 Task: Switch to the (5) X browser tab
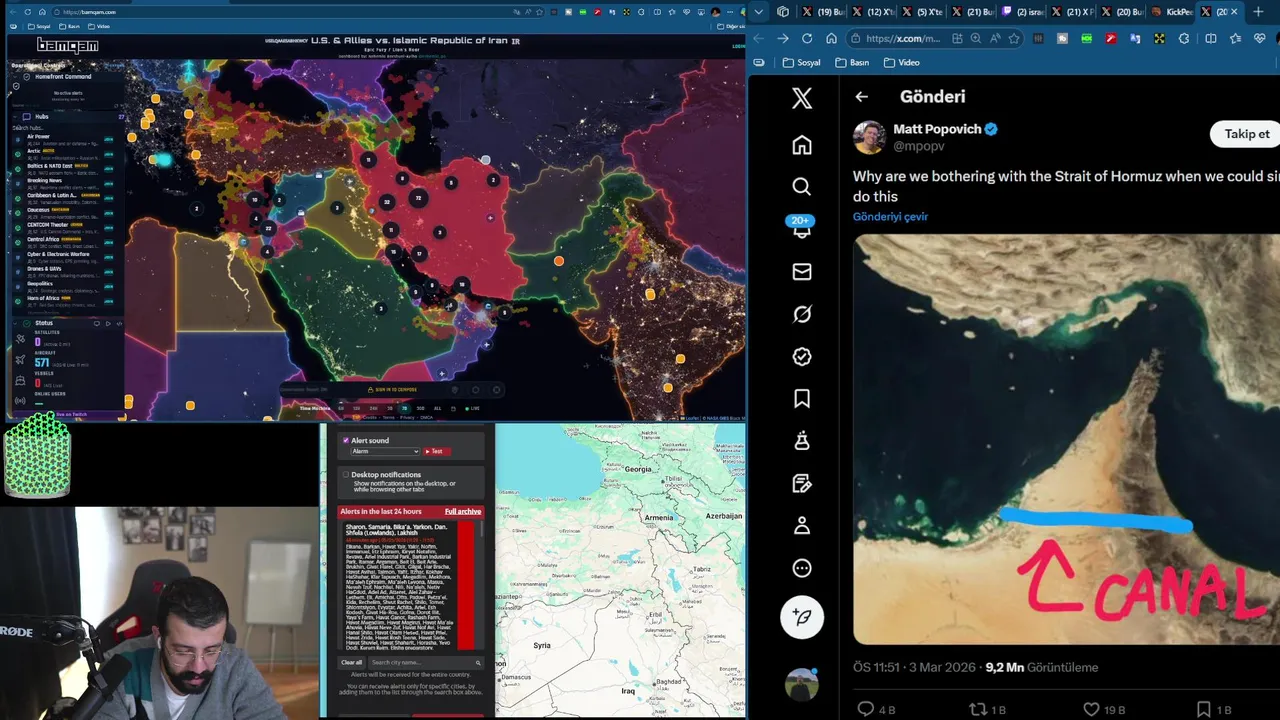coord(921,12)
